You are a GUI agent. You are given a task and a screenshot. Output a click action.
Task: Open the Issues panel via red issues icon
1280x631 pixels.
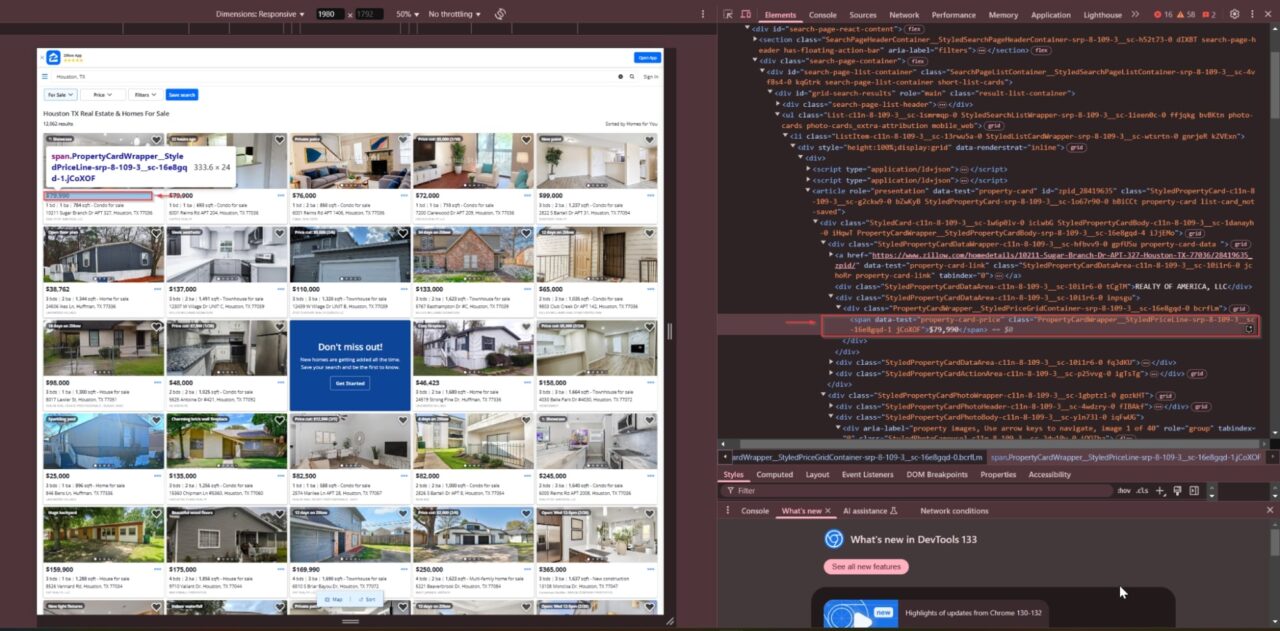pyautogui.click(x=1205, y=14)
